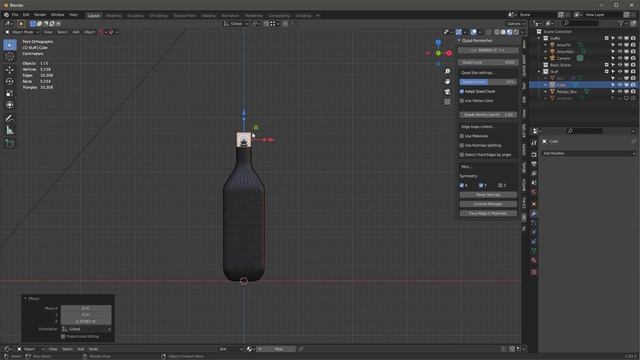The width and height of the screenshot is (640, 360).
Task: Toggle the Y symmetry checkbox
Action: pyautogui.click(x=481, y=185)
